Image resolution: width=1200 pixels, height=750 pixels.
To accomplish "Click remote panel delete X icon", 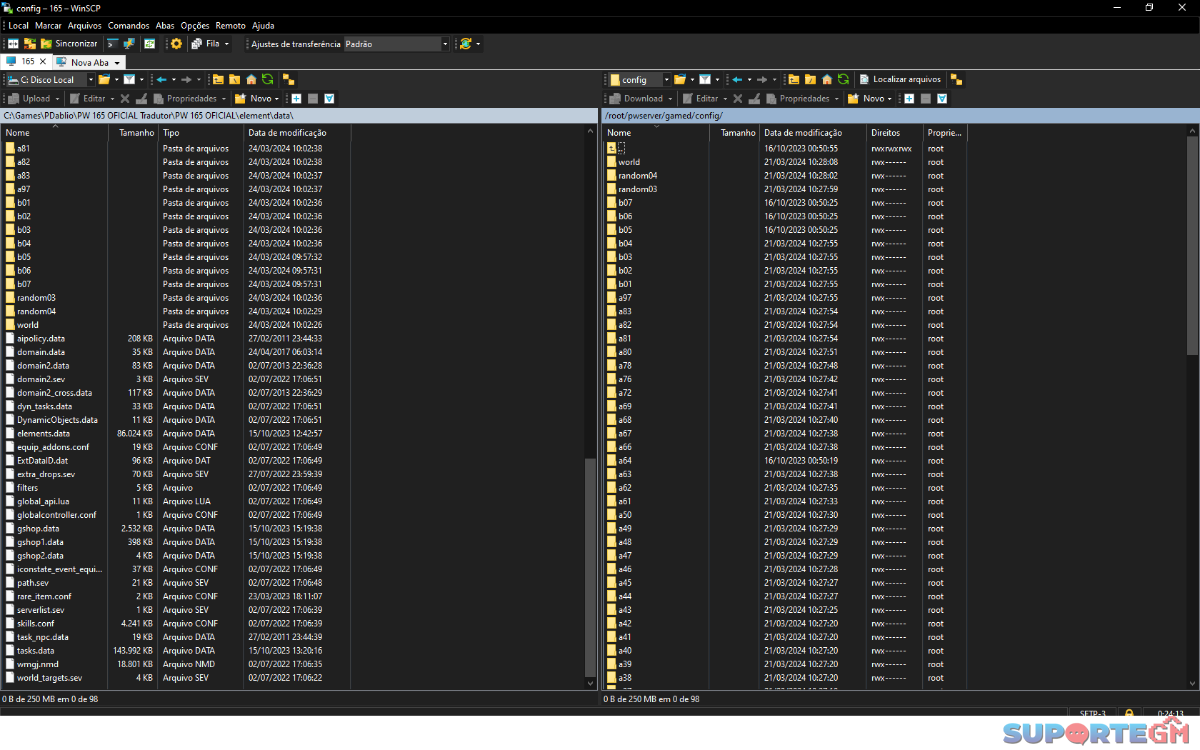I will pyautogui.click(x=737, y=99).
